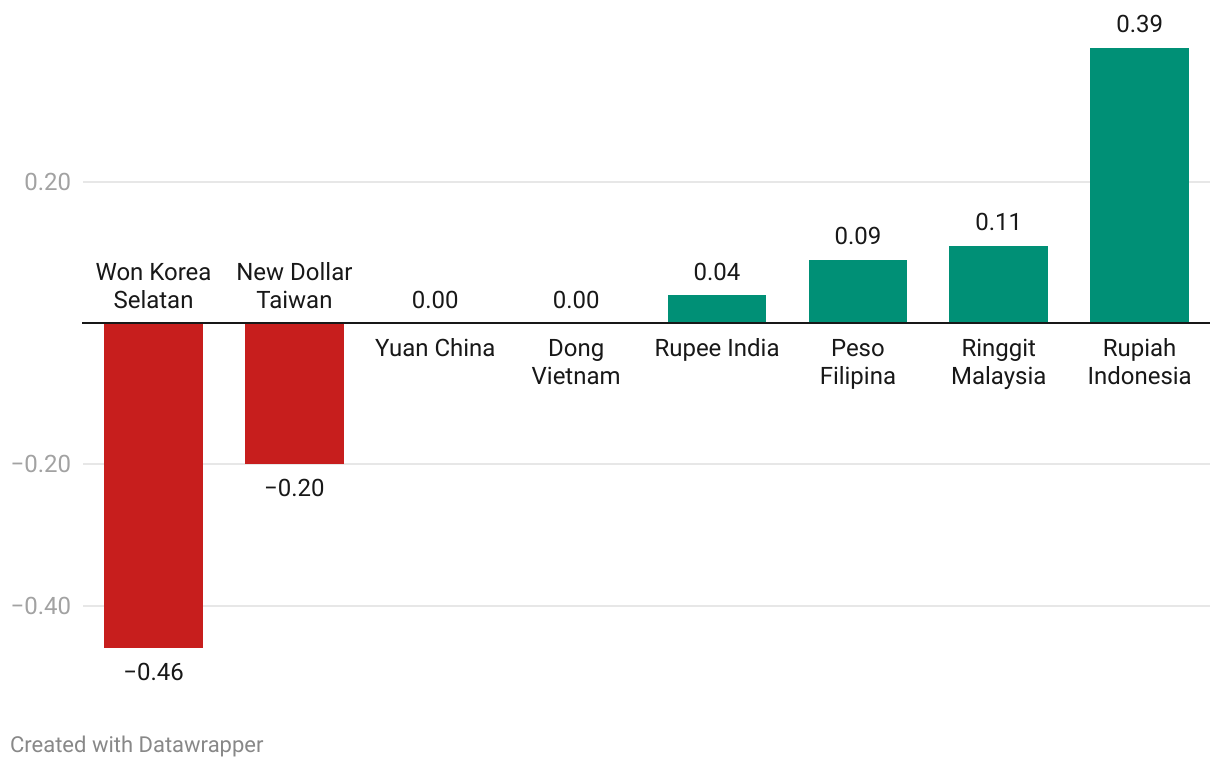The image size is (1220, 768).
Task: Select the 0.09 value label
Action: point(858,236)
